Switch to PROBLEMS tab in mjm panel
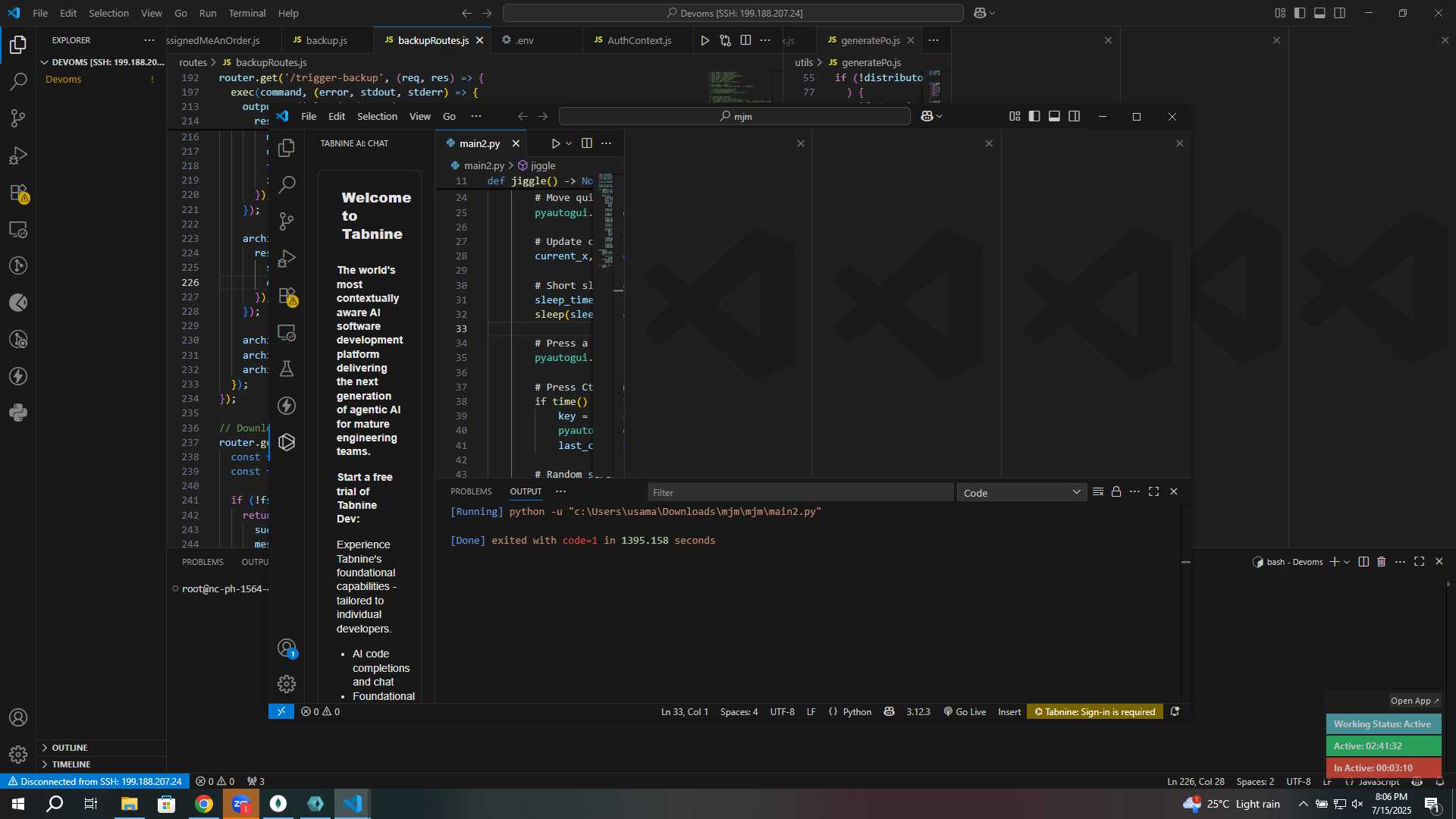Viewport: 1456px width, 819px height. (471, 492)
